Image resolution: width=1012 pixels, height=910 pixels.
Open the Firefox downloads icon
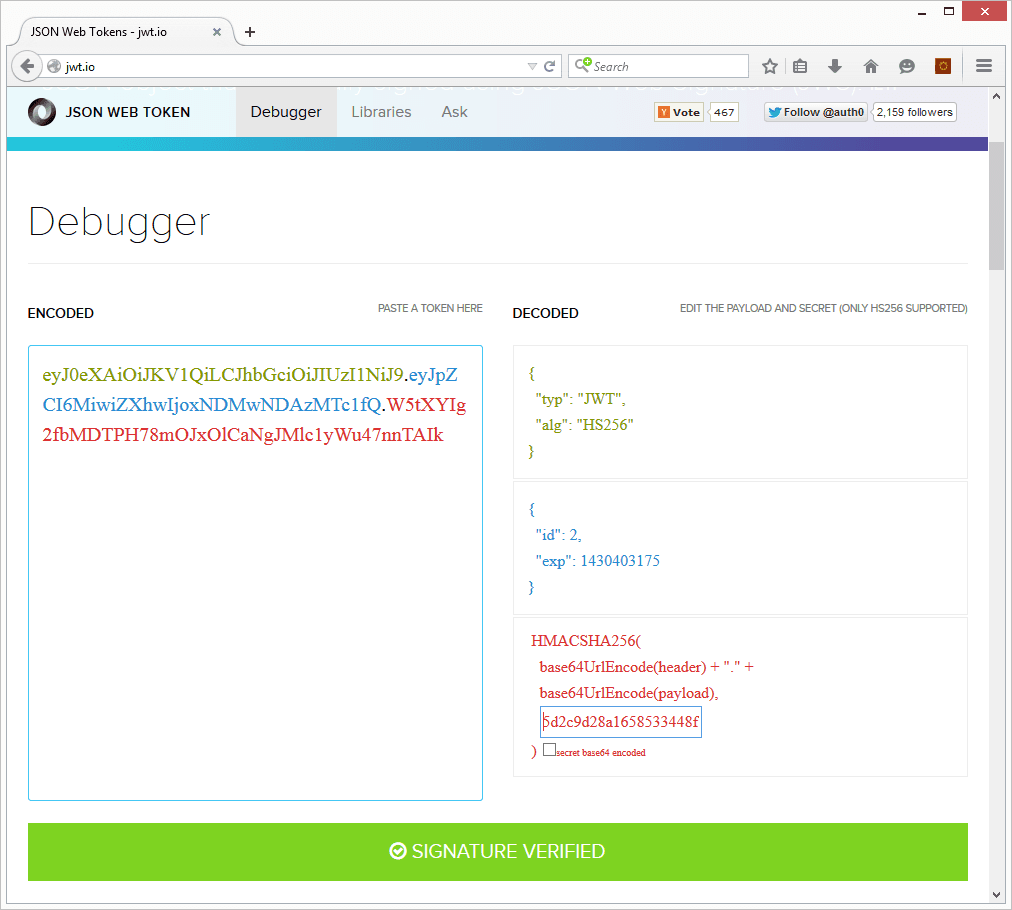(834, 65)
